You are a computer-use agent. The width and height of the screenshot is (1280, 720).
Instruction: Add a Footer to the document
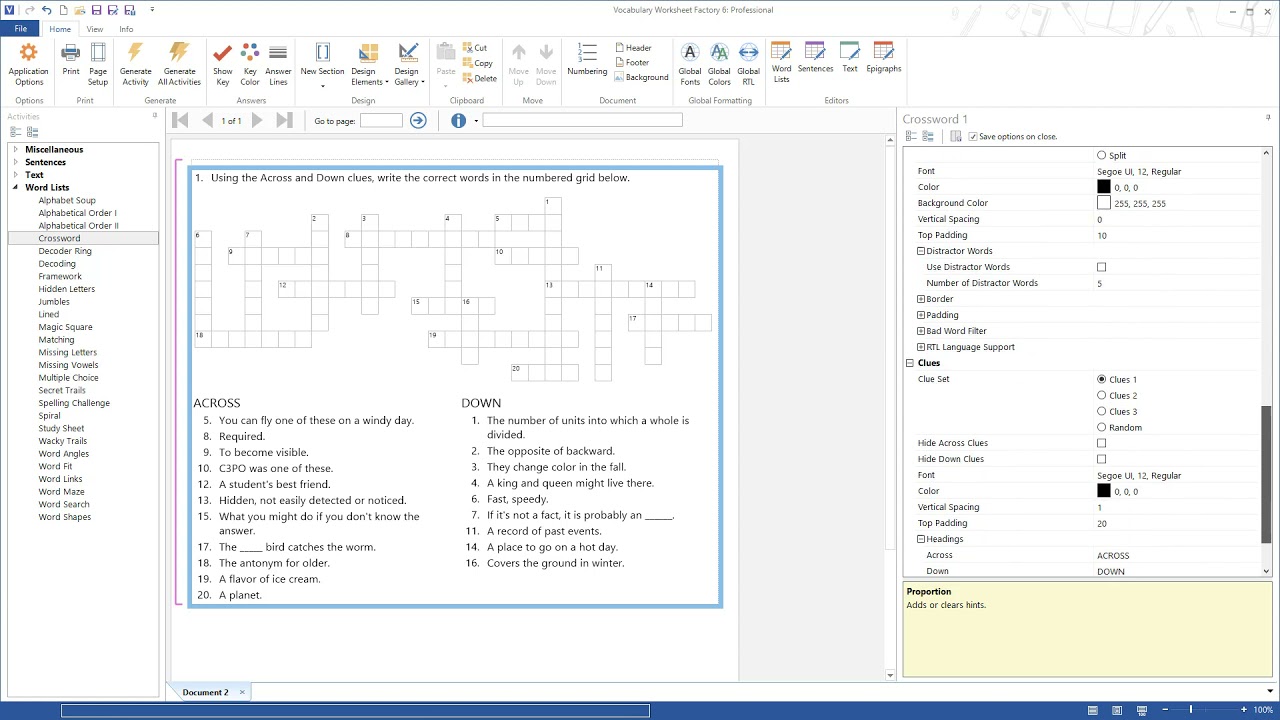(632, 62)
